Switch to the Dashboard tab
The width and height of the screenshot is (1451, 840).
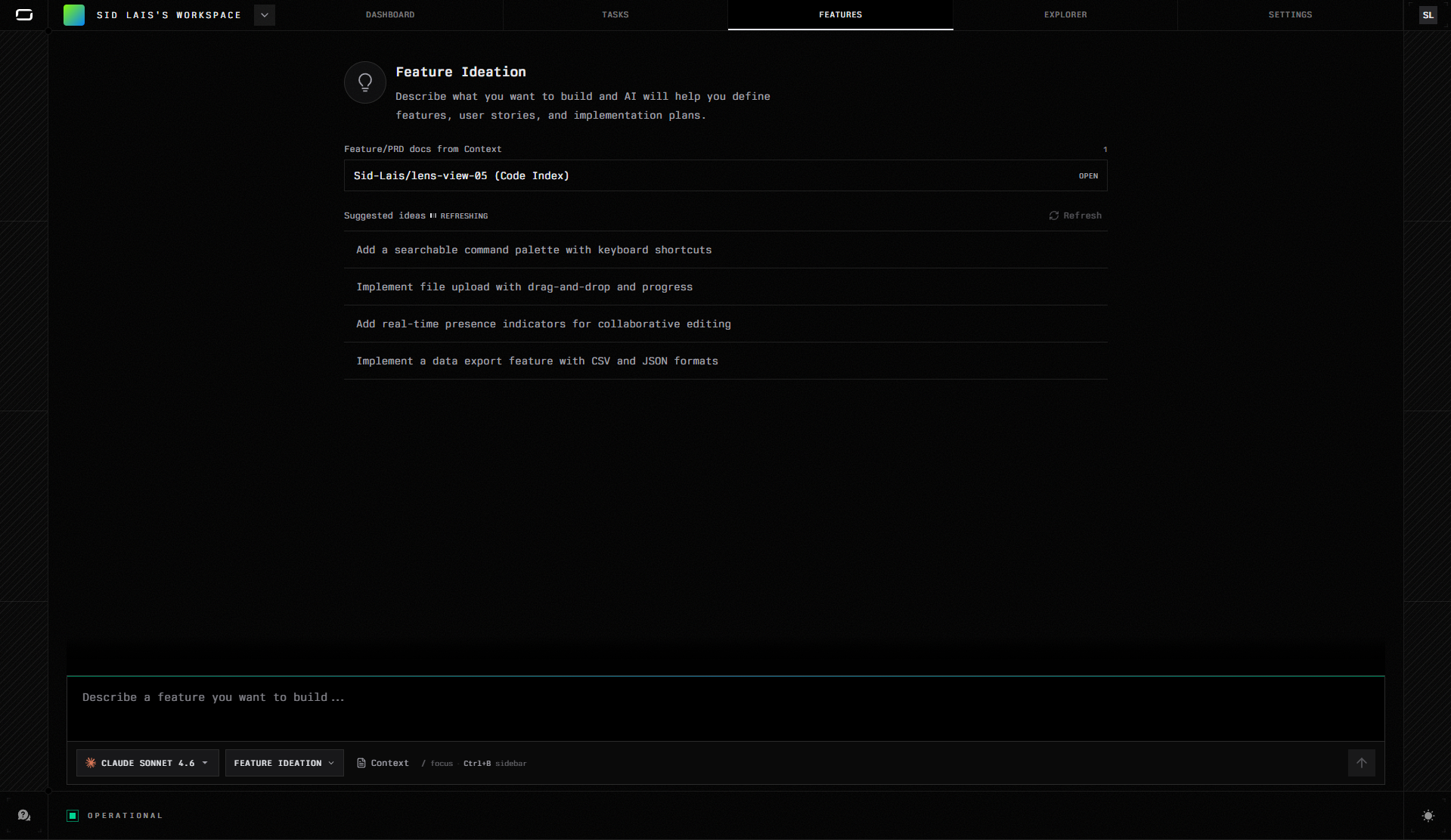[390, 14]
